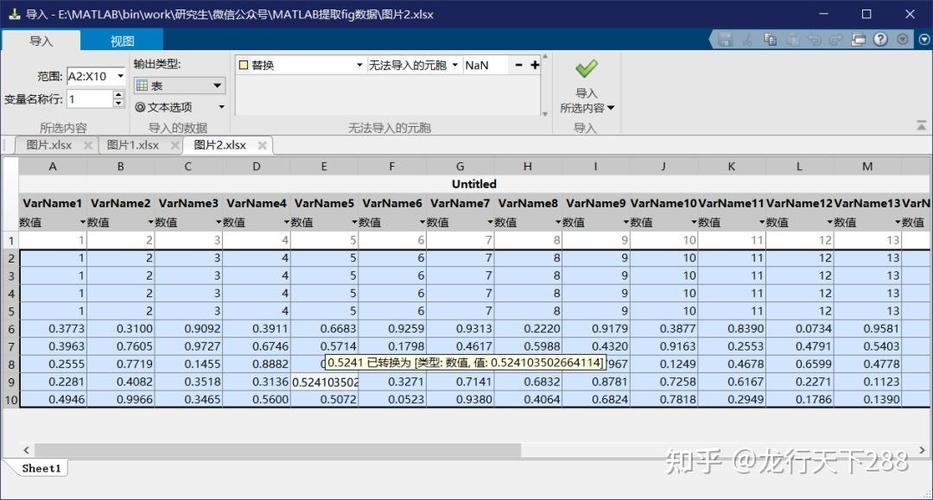933x500 pixels.
Task: Remove the rule with the minus button
Action: [518, 65]
